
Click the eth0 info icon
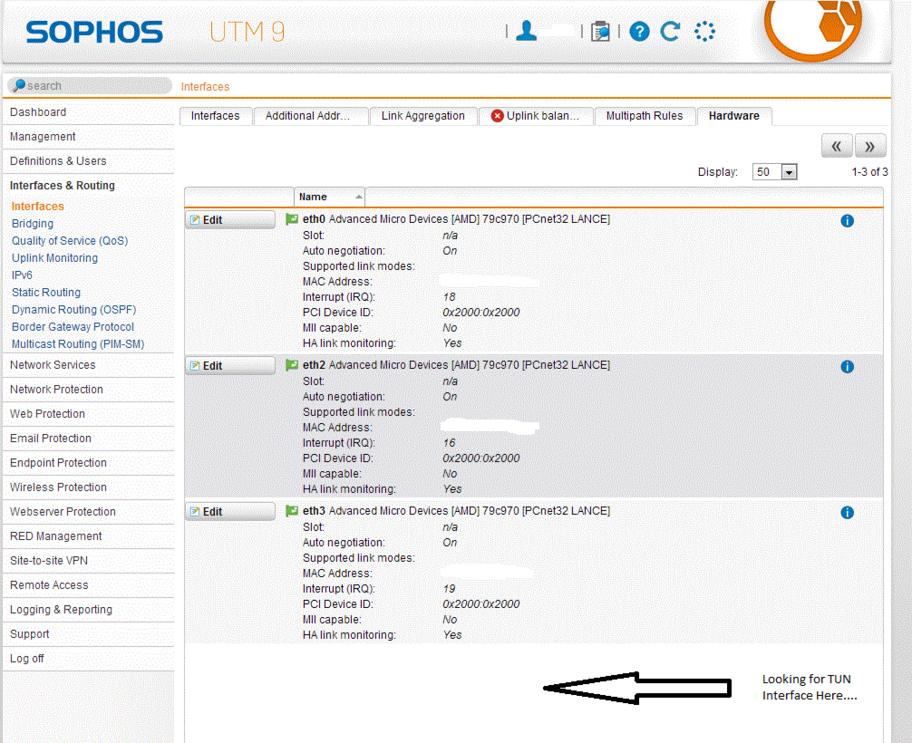(x=847, y=221)
